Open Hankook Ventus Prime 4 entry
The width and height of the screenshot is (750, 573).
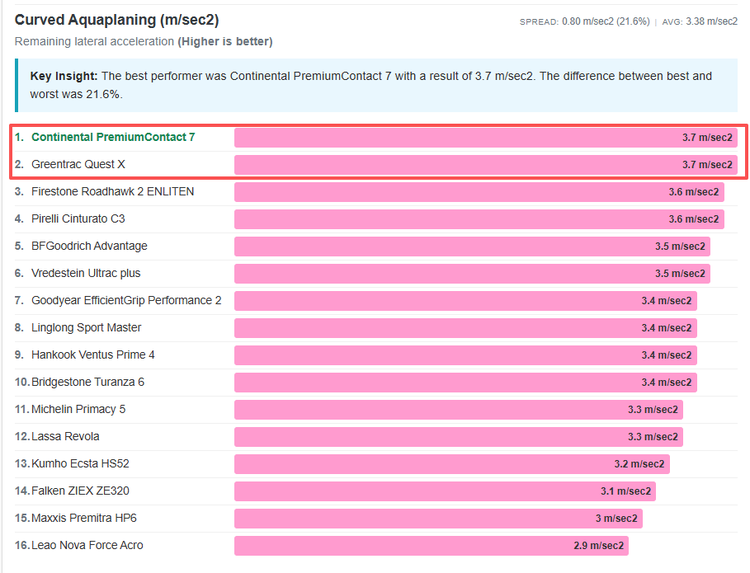click(93, 355)
